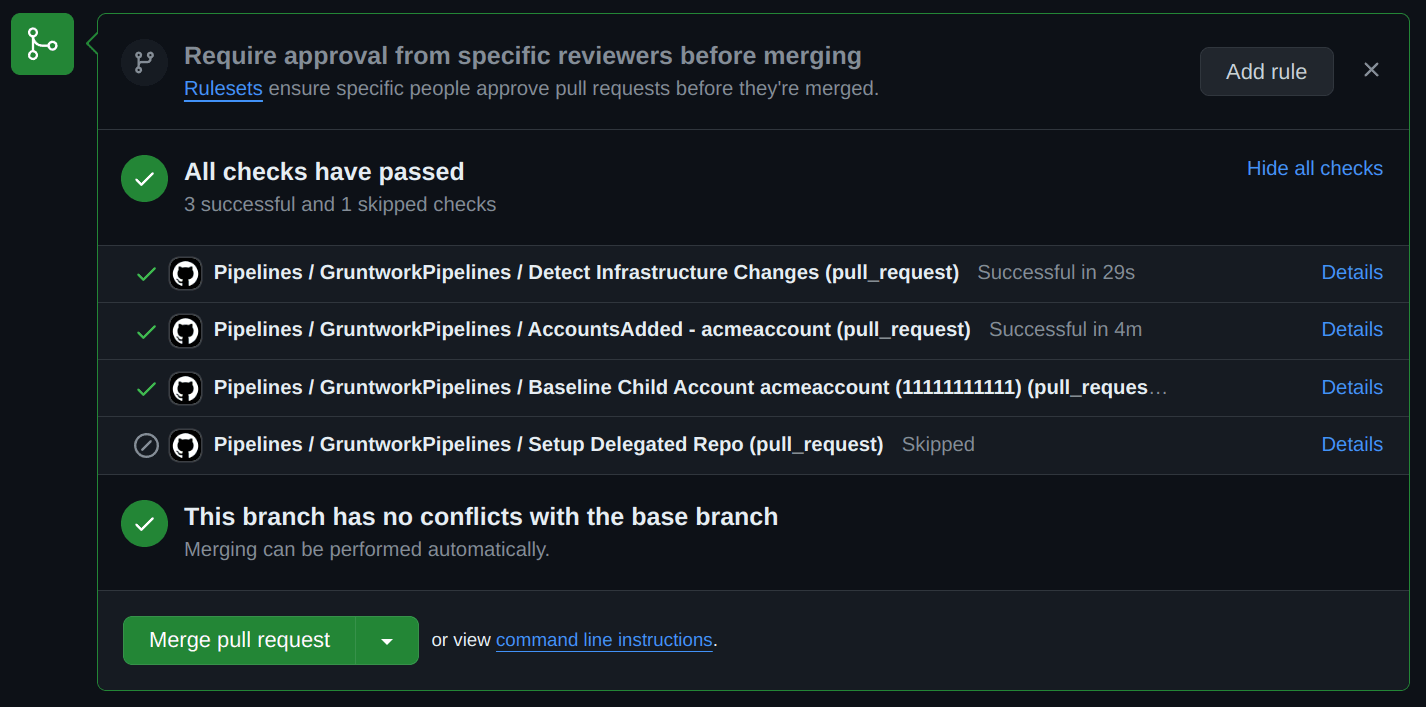Click GitHub logo for Setup Delegated Repo
The height and width of the screenshot is (707, 1426).
185,445
